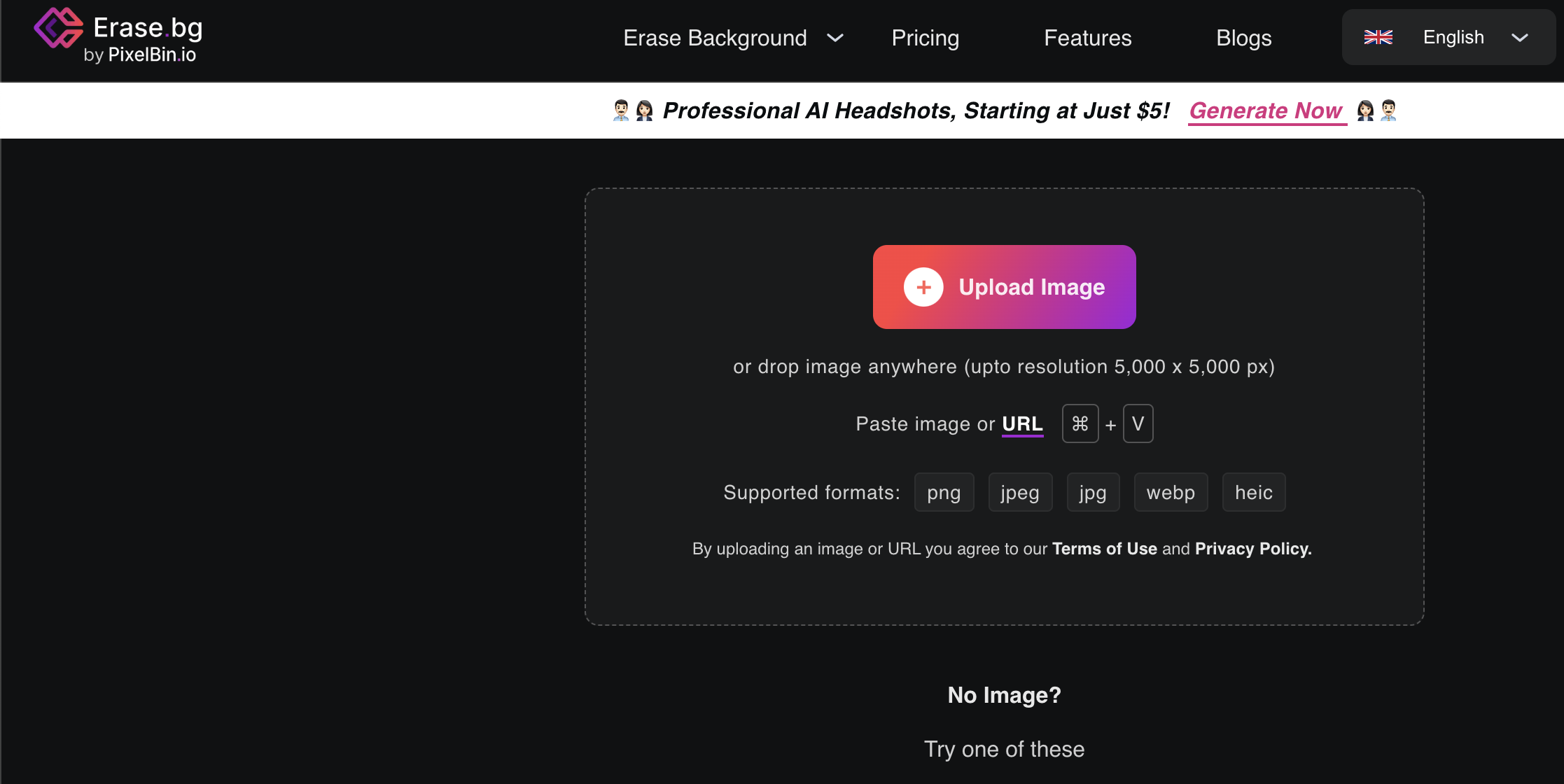Click the command key icon
This screenshot has height=784, width=1564.
(1080, 423)
